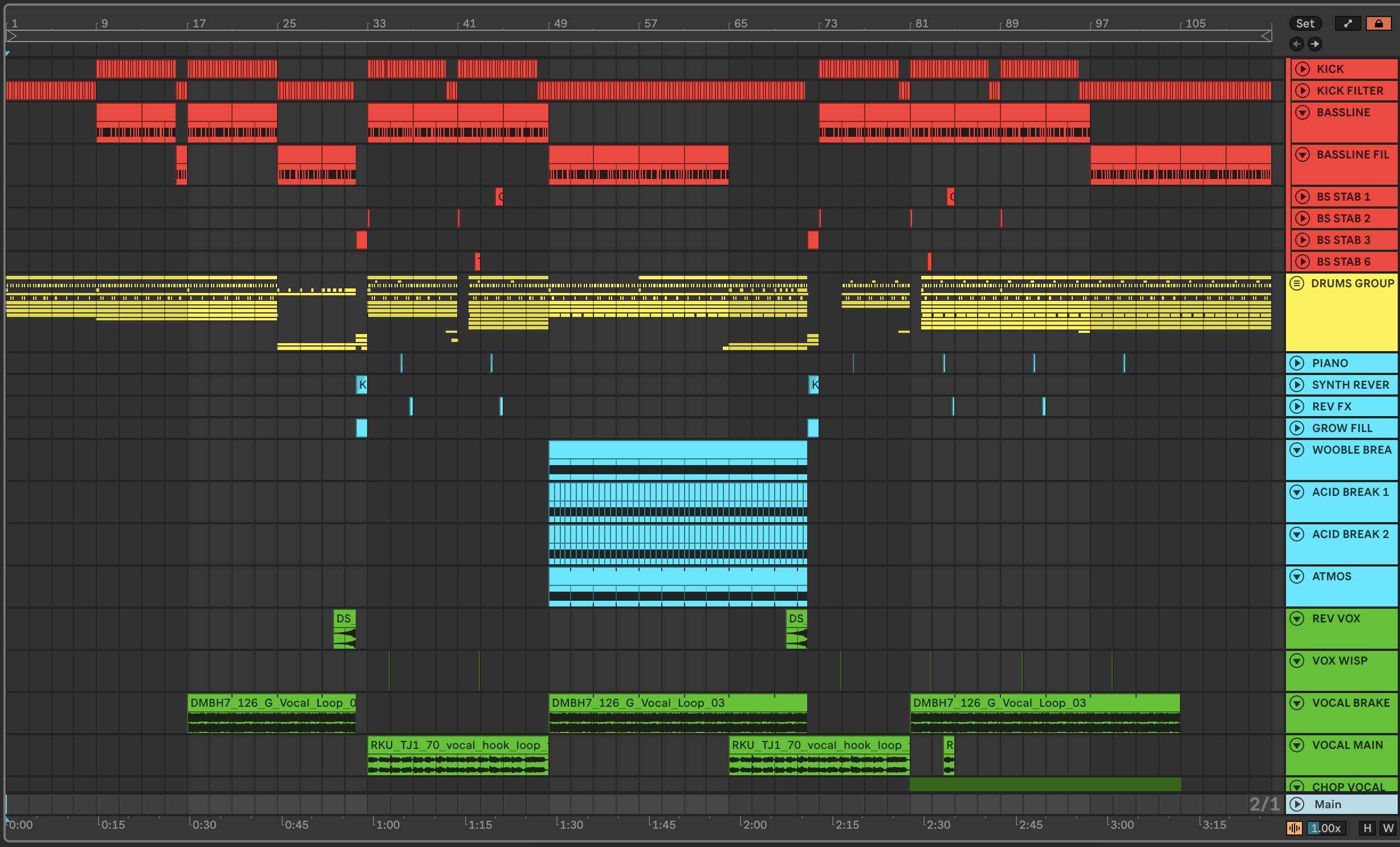Click the 2/1 grid size label
This screenshot has height=847, width=1400.
point(1264,804)
